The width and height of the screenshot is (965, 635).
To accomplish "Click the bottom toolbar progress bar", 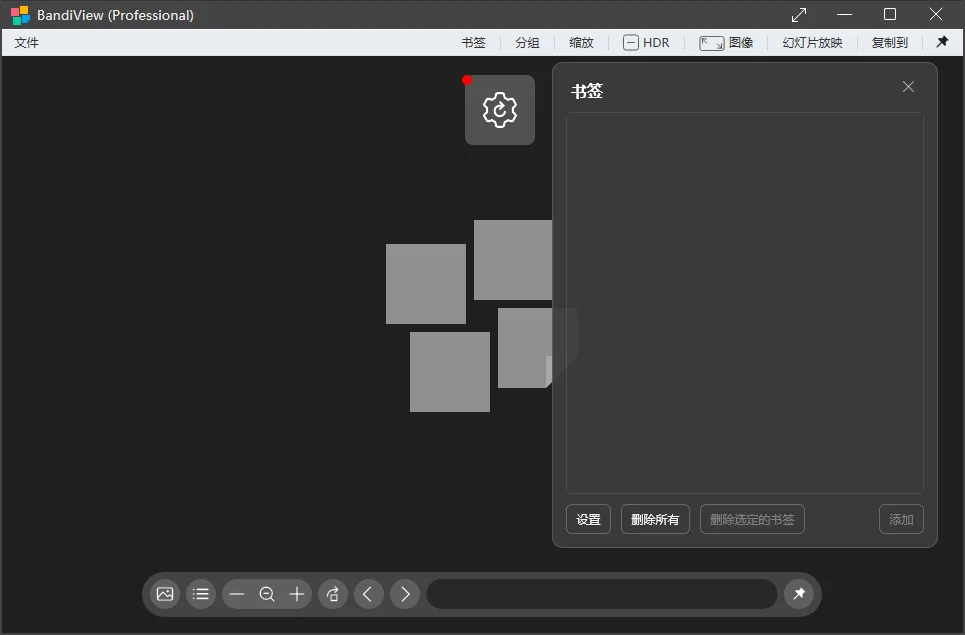I will pyautogui.click(x=602, y=594).
